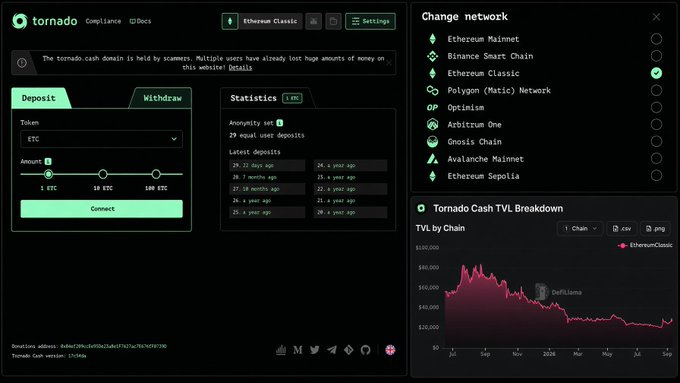Follow the Details link in warning banner
This screenshot has width=680, height=383.
(240, 67)
